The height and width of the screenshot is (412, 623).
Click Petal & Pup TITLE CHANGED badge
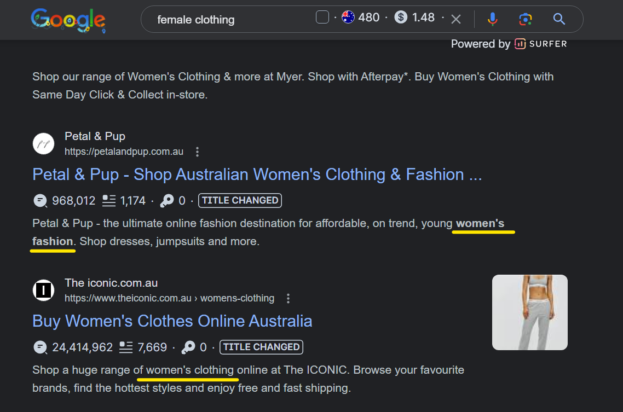coord(240,200)
